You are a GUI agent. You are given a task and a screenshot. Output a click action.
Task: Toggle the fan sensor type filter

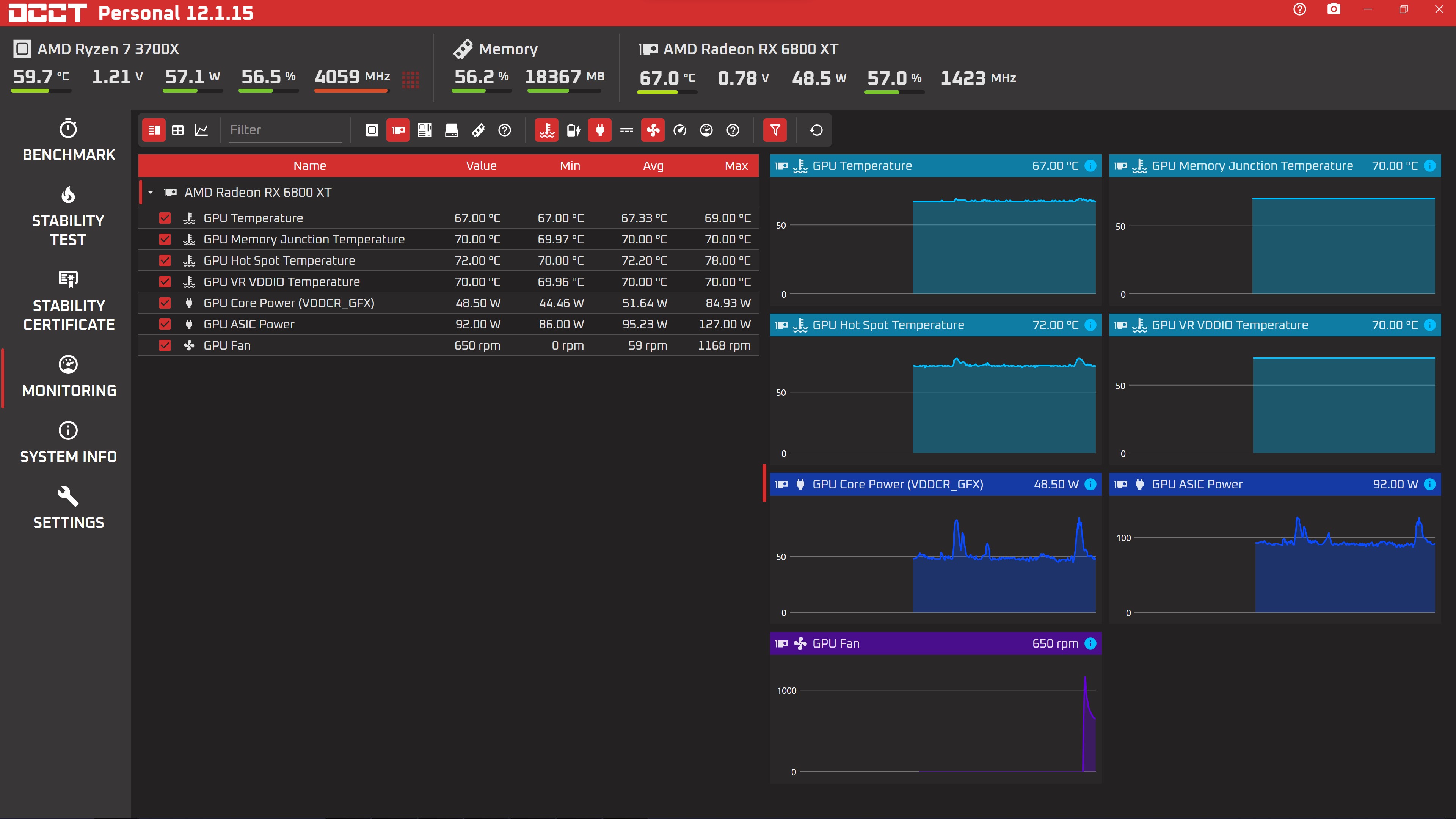653,130
